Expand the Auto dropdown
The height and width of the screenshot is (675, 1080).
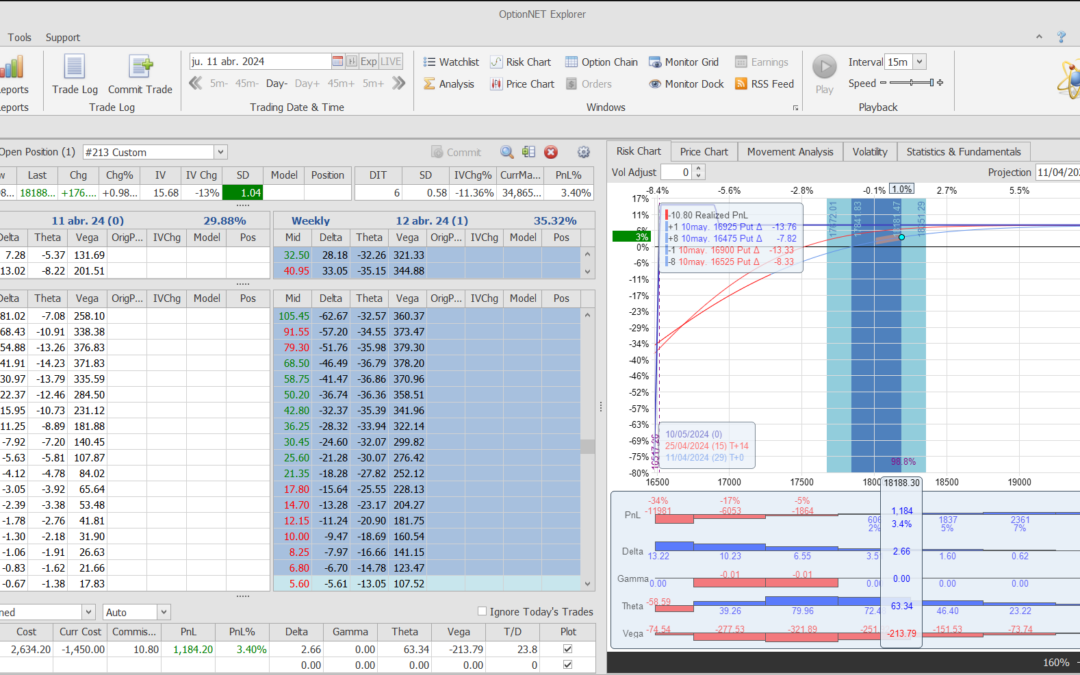(164, 612)
